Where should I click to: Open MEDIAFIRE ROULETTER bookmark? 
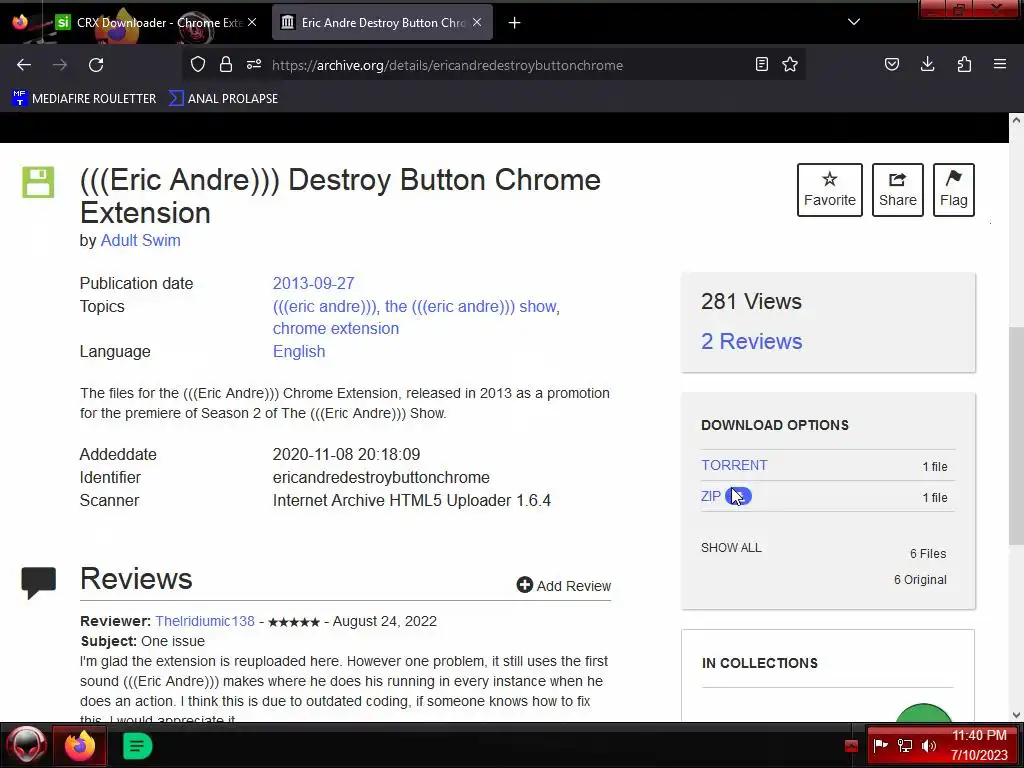point(84,99)
